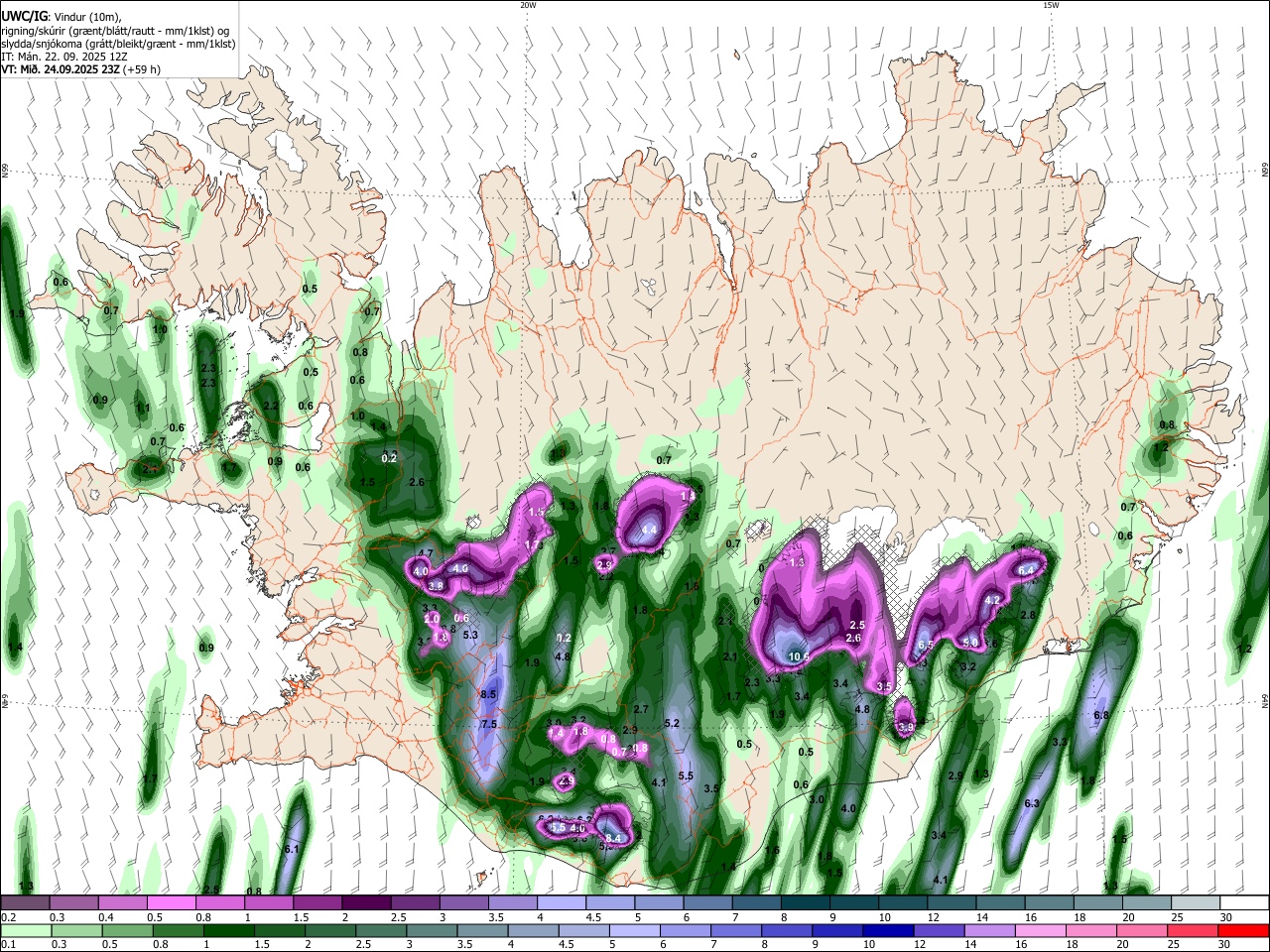This screenshot has height=952, width=1270.
Task: Click the 6.1 value in the southwest rain band
Action: tap(292, 850)
